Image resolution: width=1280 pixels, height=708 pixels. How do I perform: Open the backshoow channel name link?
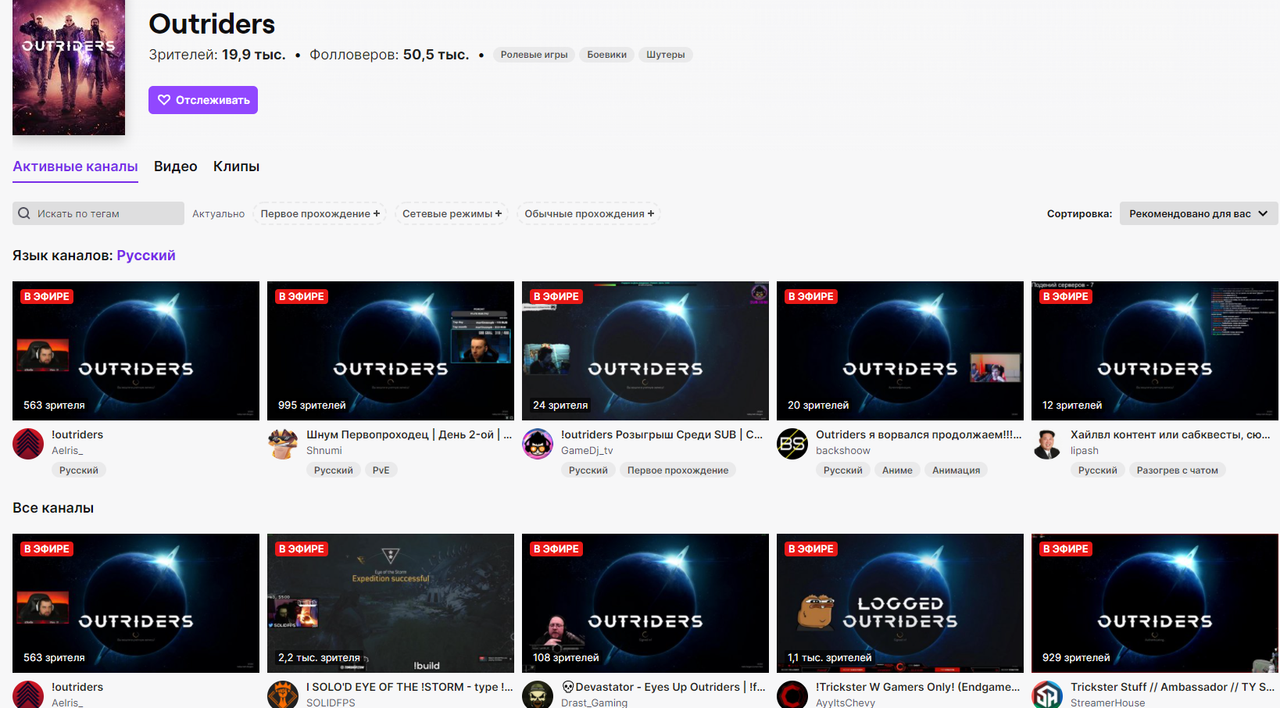pyautogui.click(x=843, y=451)
